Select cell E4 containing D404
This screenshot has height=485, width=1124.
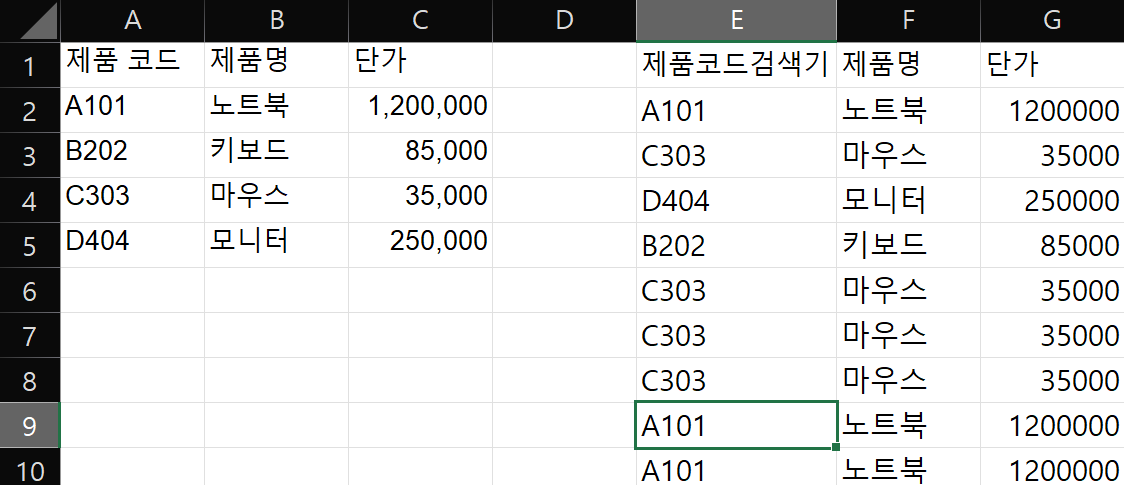click(736, 201)
